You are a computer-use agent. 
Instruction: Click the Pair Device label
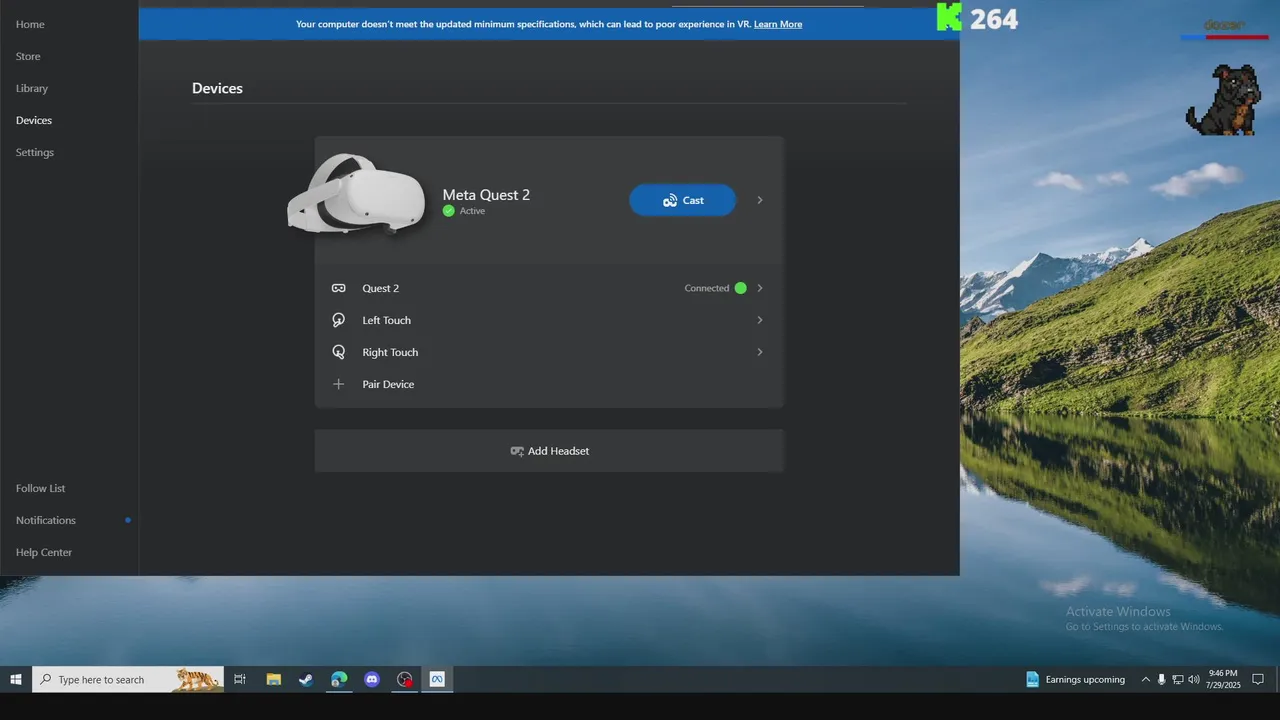[388, 384]
